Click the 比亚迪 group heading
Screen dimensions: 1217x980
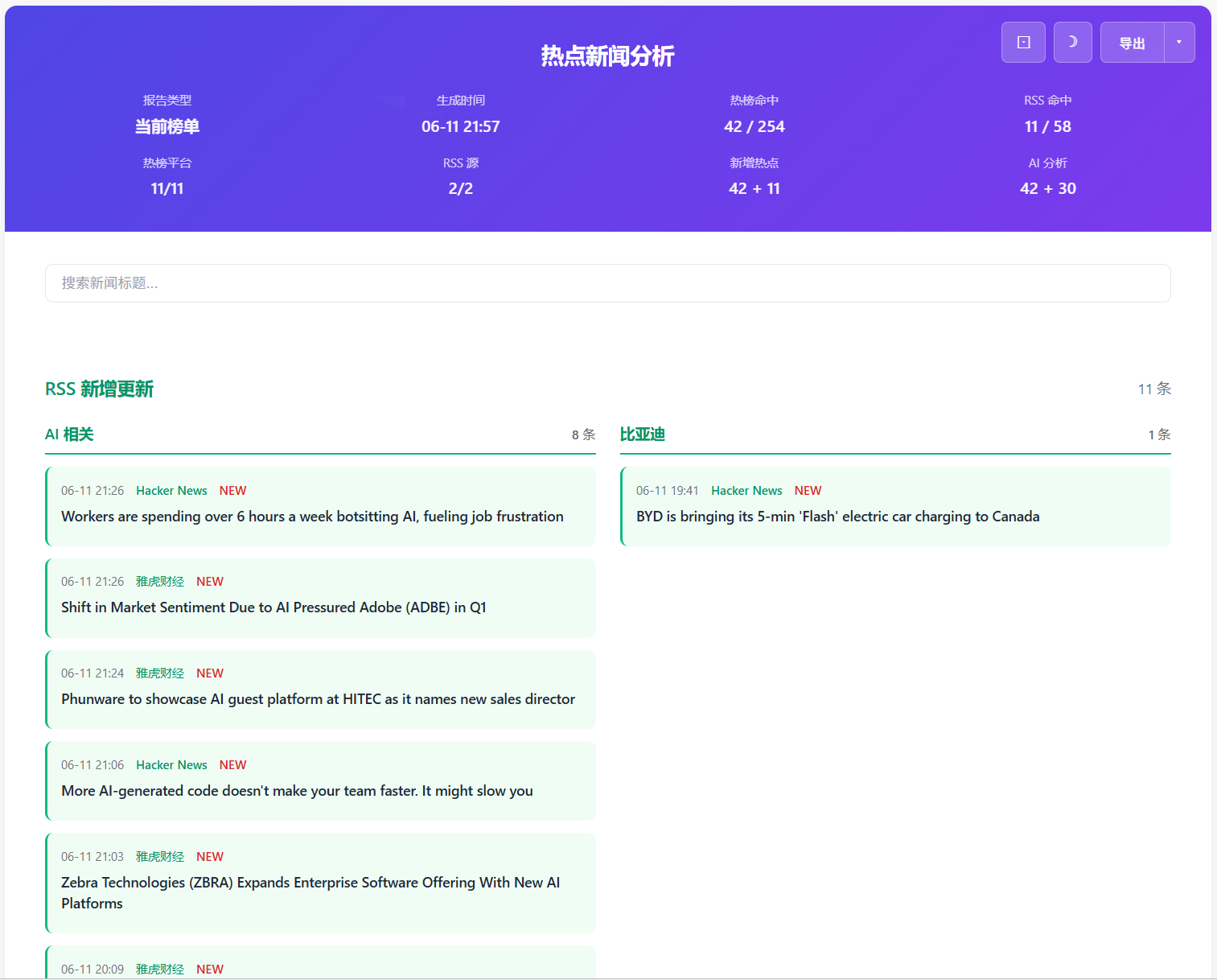(643, 434)
